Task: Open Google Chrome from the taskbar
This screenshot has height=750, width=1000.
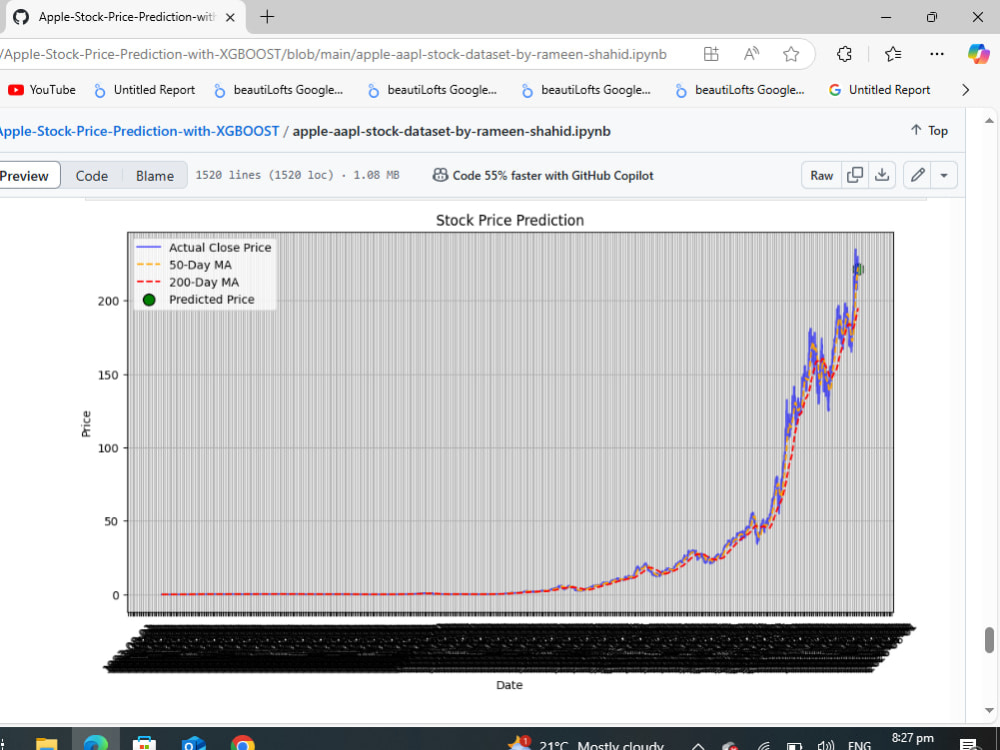Action: [x=242, y=743]
